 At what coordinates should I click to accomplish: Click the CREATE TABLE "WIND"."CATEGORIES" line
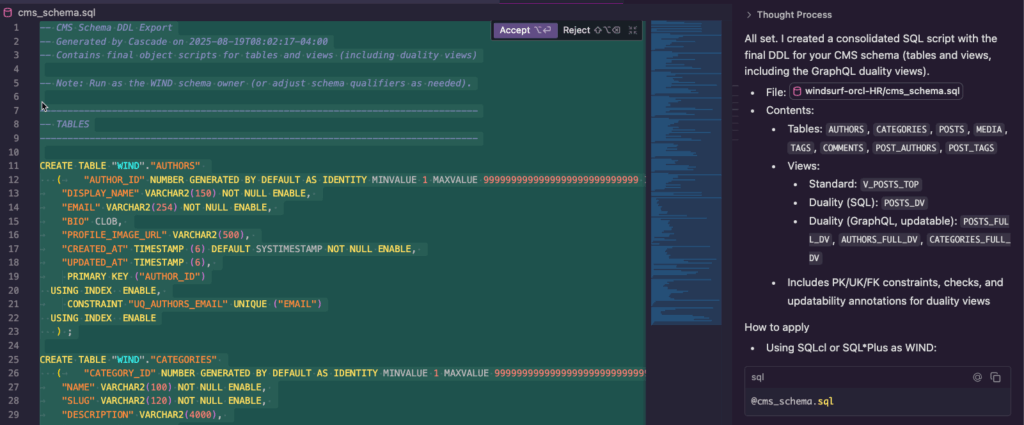click(132, 358)
